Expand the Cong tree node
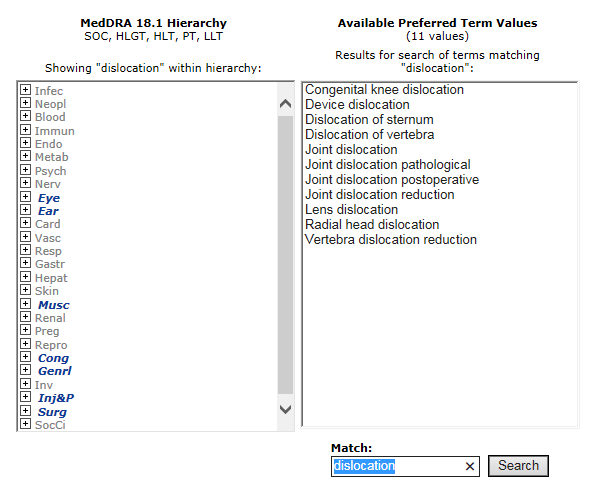 [x=25, y=358]
